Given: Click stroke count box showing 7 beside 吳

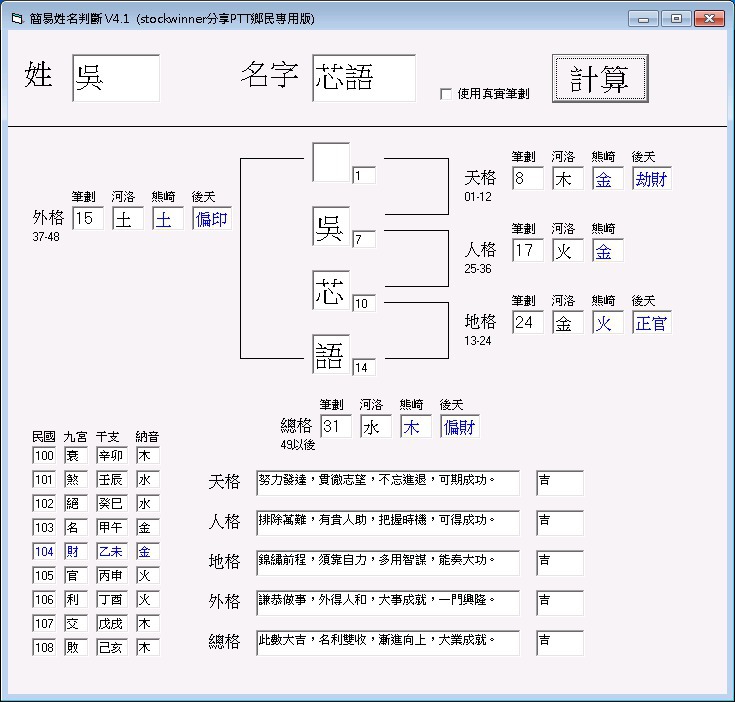Looking at the screenshot, I should (364, 239).
